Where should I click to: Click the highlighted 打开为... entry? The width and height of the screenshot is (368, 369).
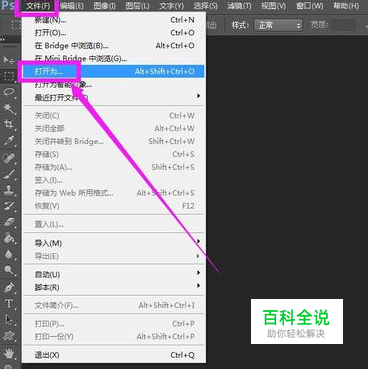113,71
